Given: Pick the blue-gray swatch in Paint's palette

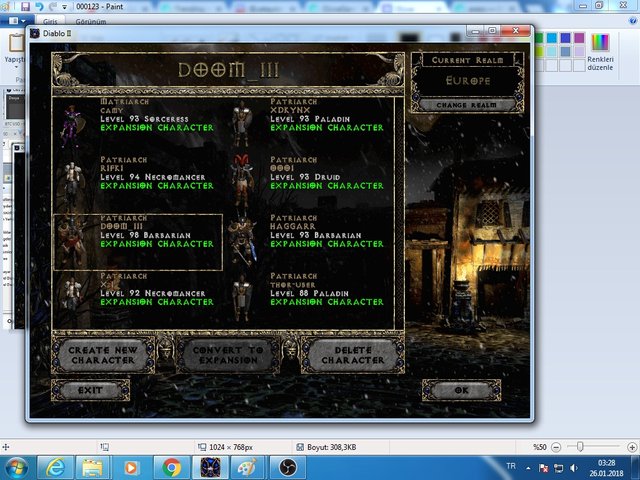Looking at the screenshot, I should (565, 51).
